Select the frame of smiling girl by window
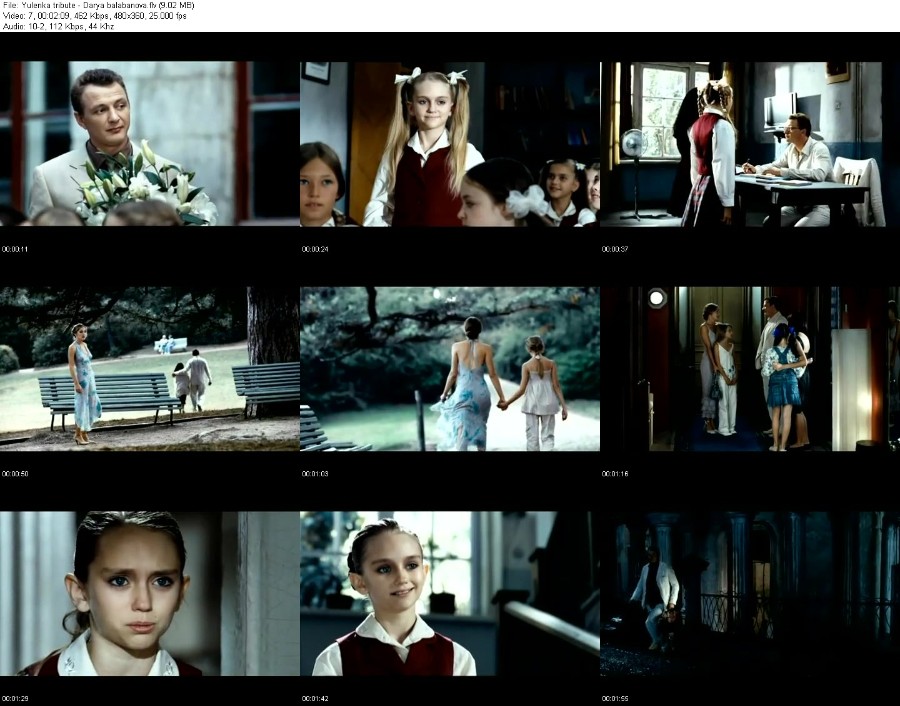 click(x=450, y=593)
